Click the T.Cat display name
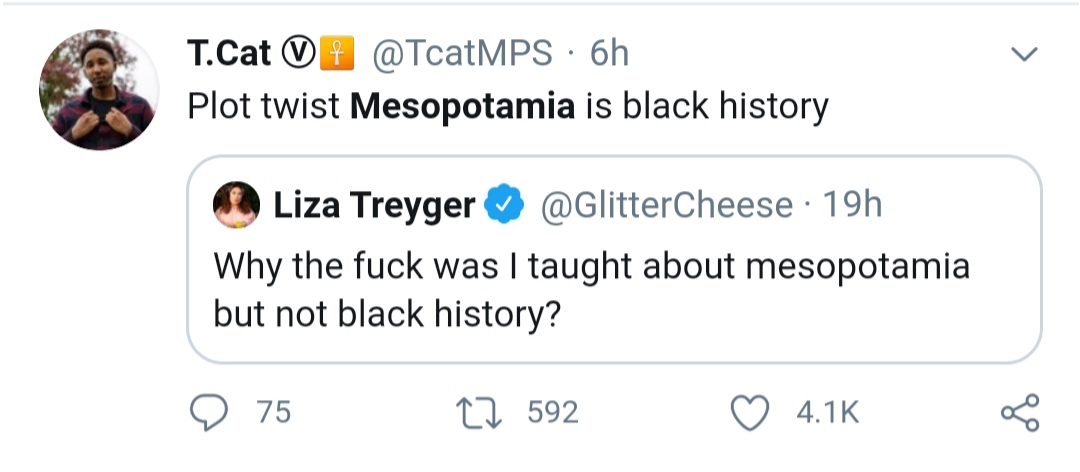The width and height of the screenshot is (1080, 472). [229, 53]
